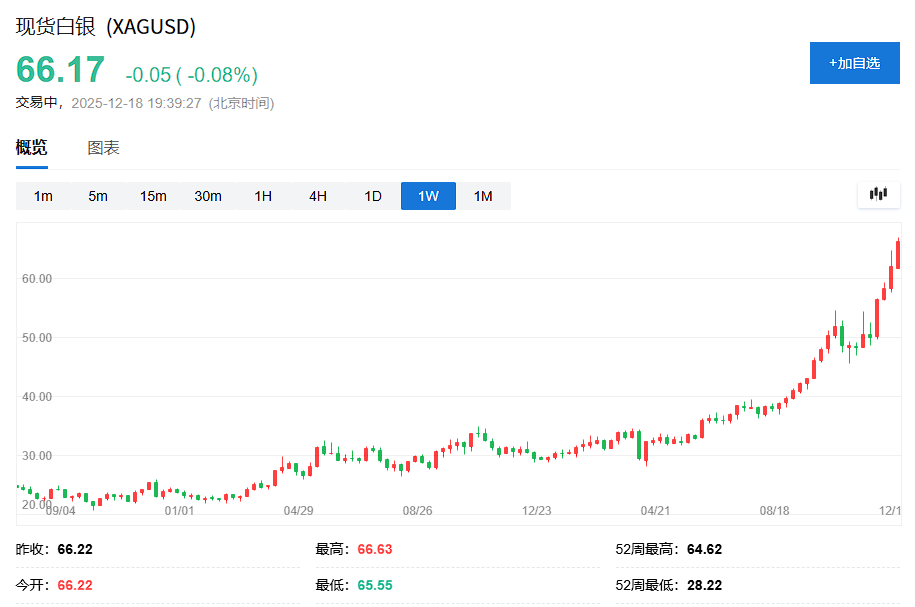Screen dimensions: 915x607
Task: Select the 30m timeframe
Action: [x=208, y=196]
